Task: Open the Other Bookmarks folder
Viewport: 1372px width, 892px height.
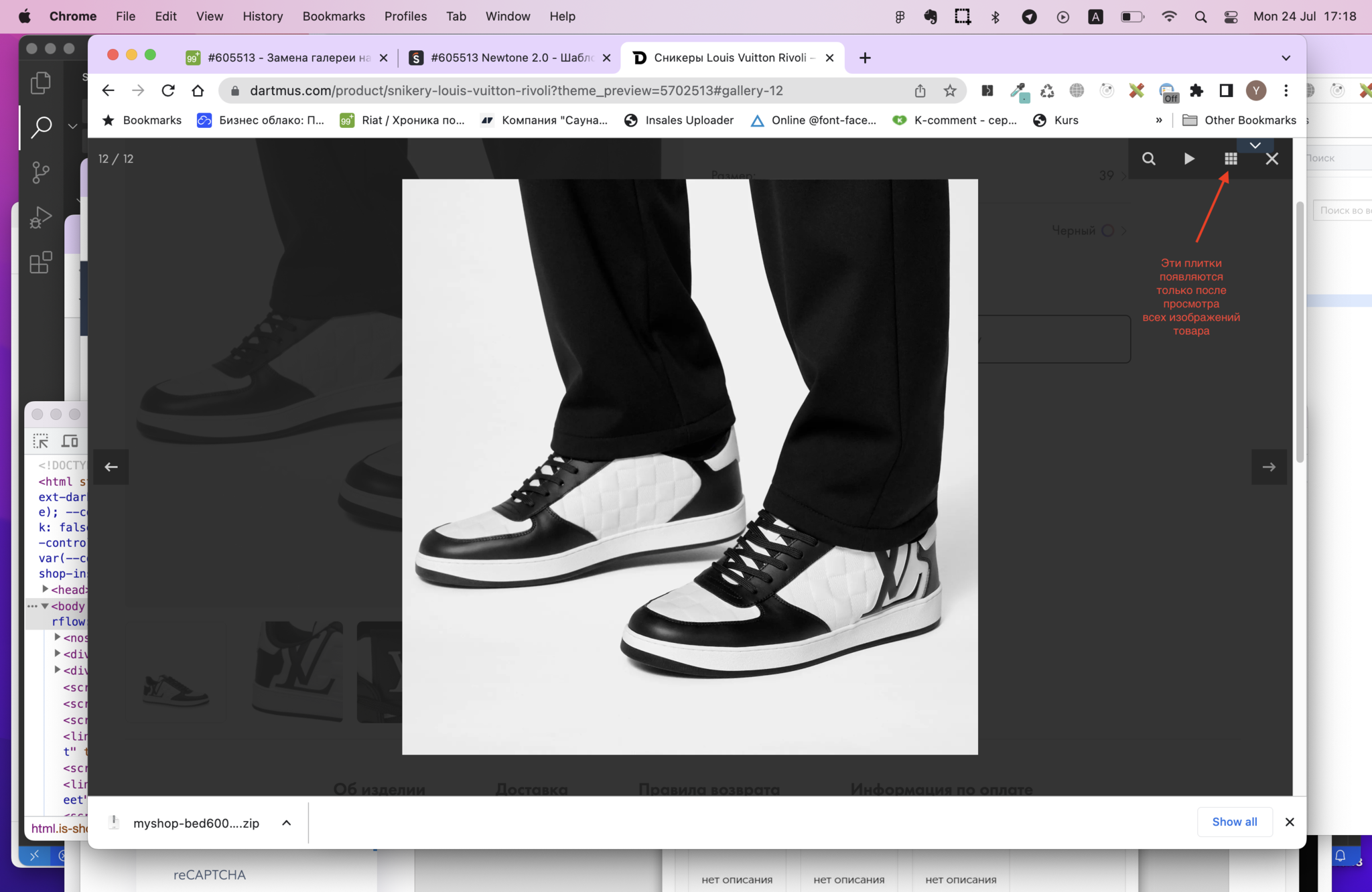Action: pyautogui.click(x=1239, y=120)
